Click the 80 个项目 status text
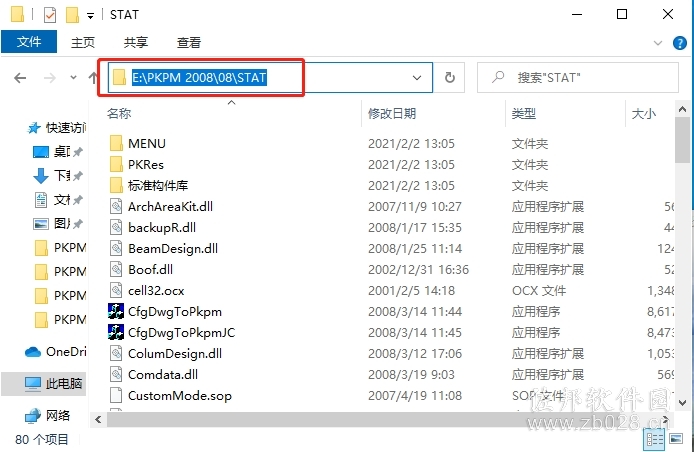This screenshot has width=694, height=452. pyautogui.click(x=42, y=440)
